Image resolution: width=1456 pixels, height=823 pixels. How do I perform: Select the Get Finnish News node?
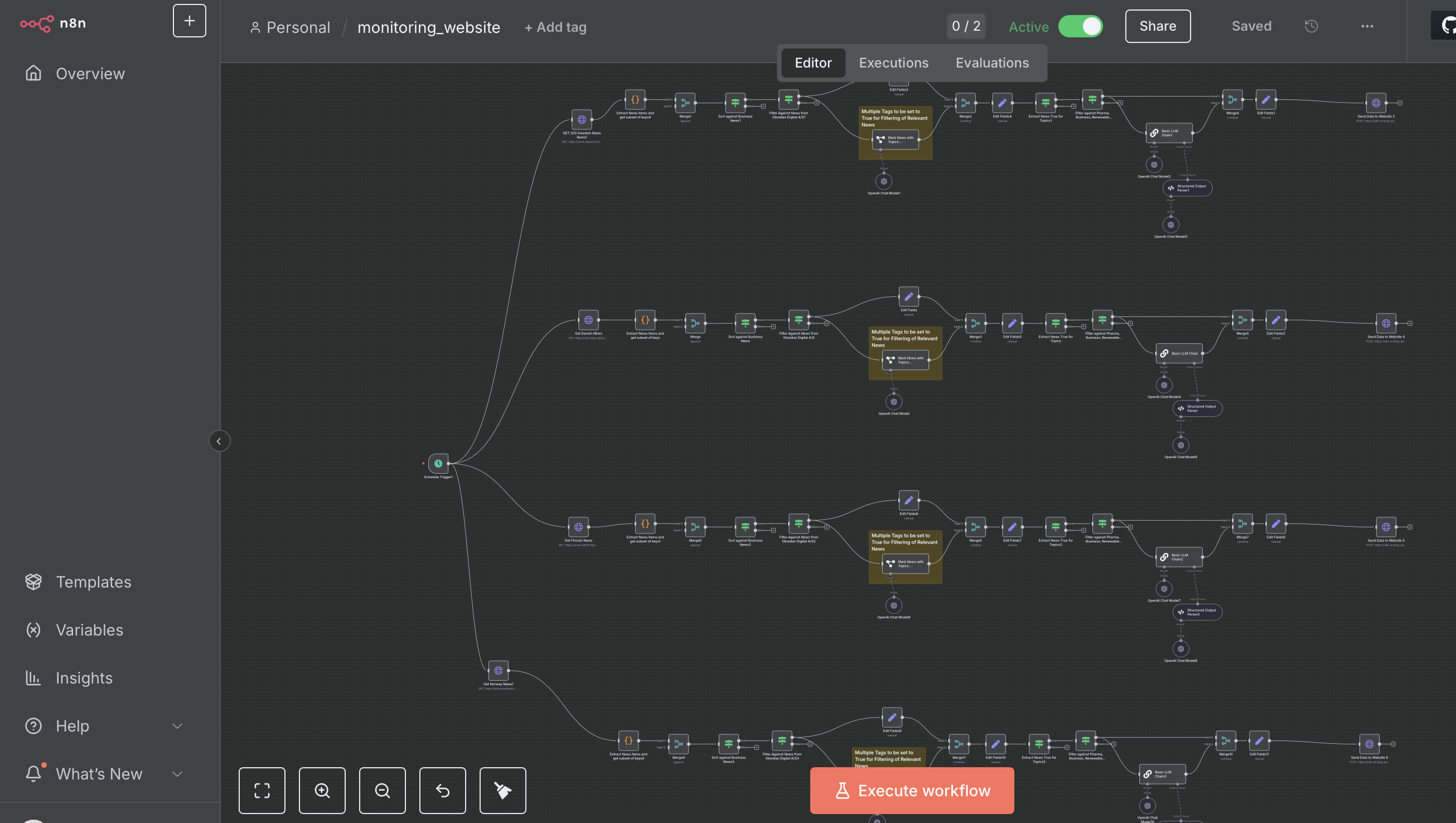point(578,527)
